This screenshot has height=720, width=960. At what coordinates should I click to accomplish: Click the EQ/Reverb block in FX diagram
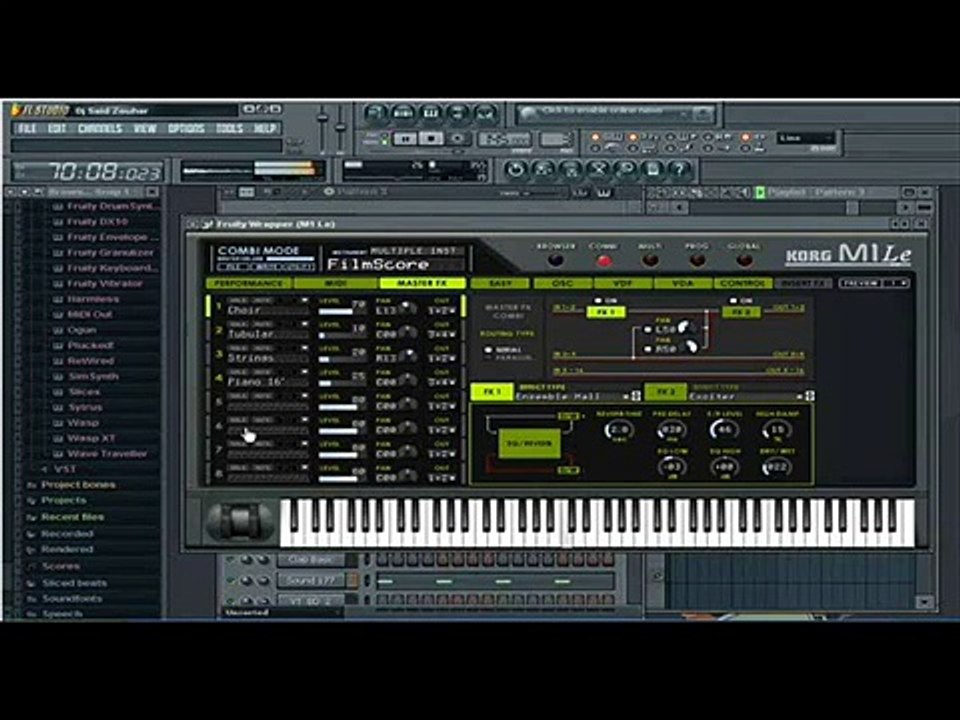point(530,443)
